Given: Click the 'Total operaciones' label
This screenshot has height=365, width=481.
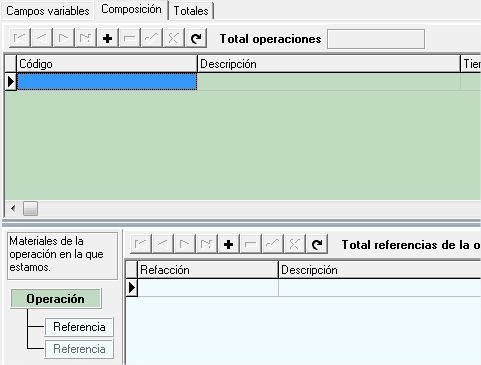Looking at the screenshot, I should (270, 39).
